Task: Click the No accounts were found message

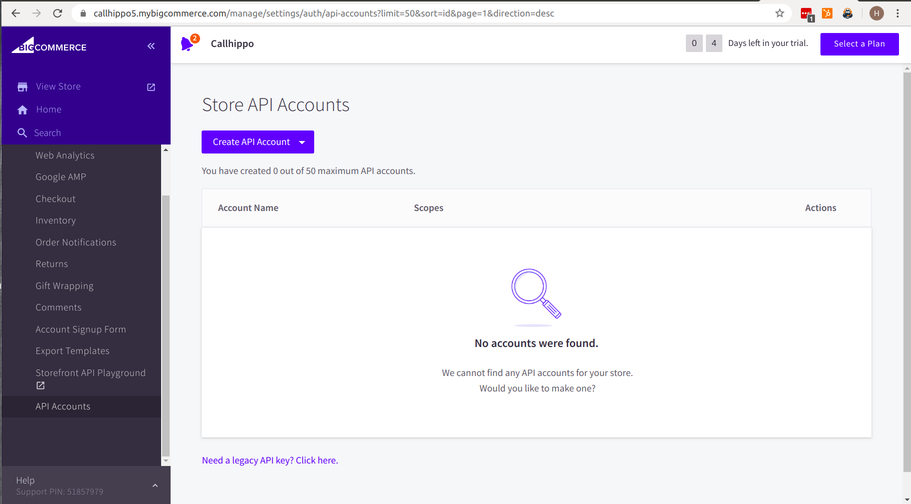Action: pos(536,344)
